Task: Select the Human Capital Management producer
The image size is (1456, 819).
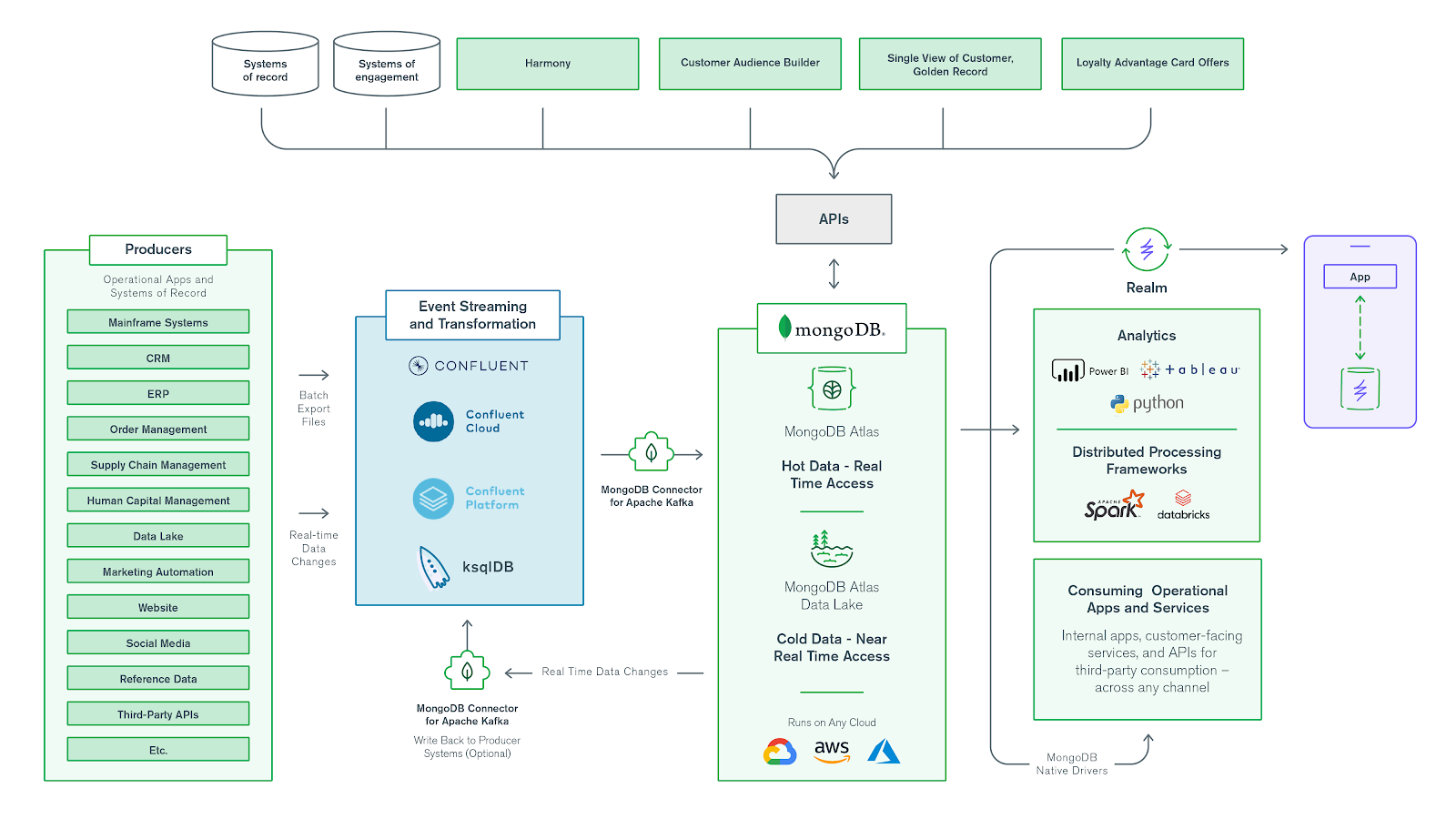Action: 158,500
